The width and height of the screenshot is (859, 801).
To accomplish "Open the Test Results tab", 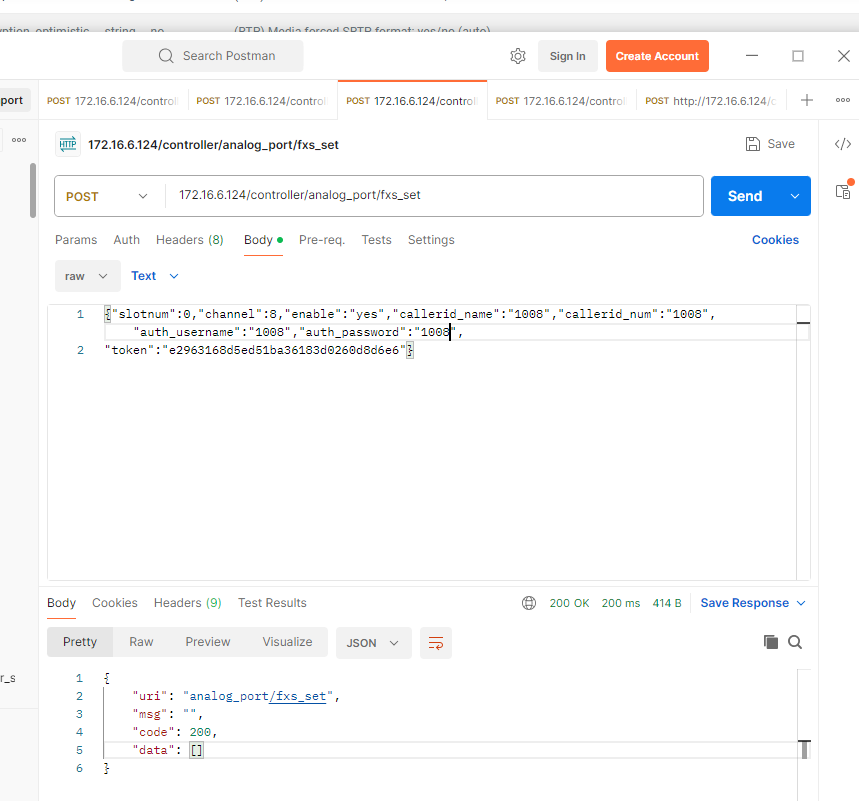I will click(x=272, y=603).
